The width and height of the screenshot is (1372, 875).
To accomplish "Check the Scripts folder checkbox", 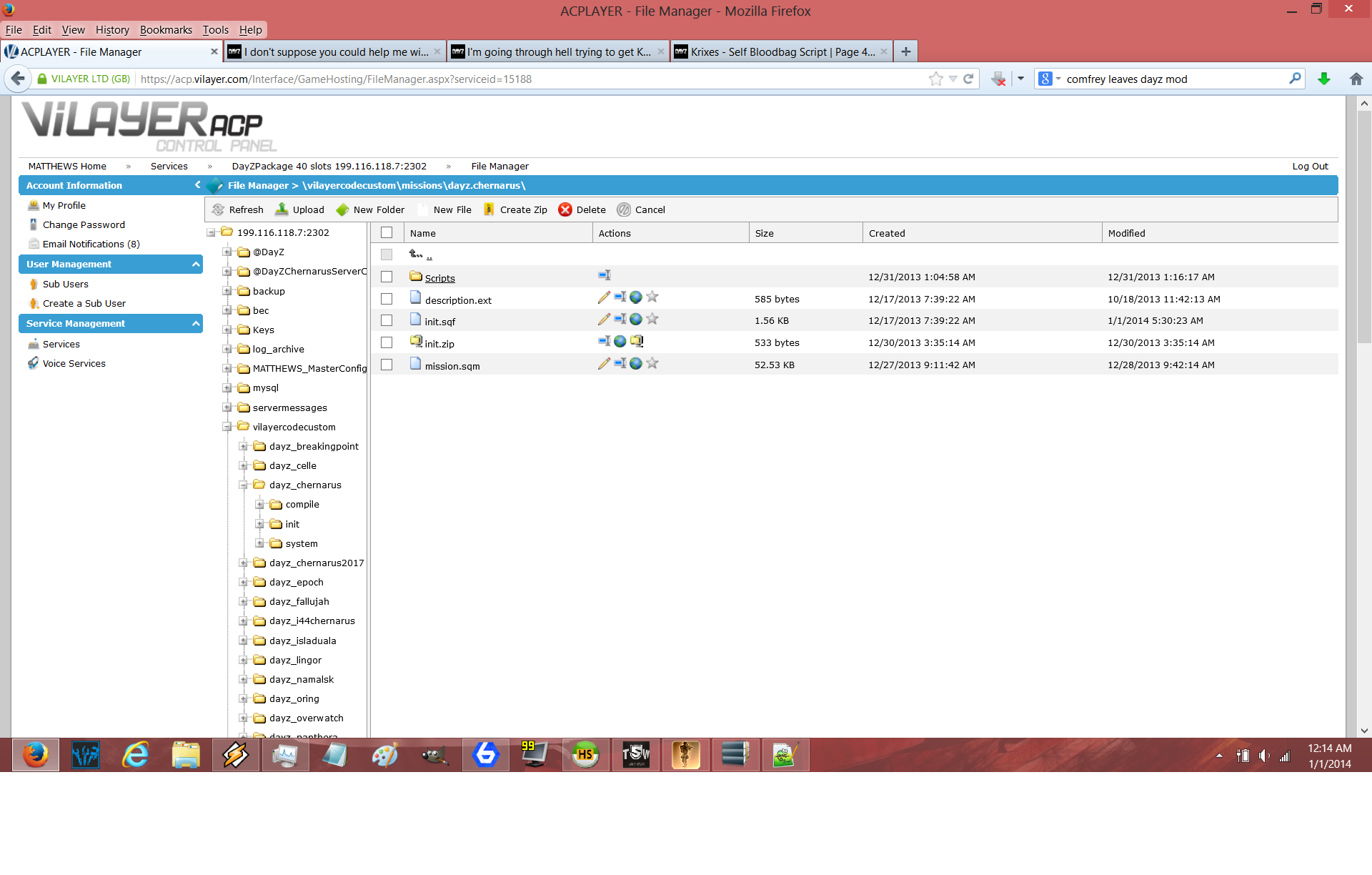I will pos(387,277).
